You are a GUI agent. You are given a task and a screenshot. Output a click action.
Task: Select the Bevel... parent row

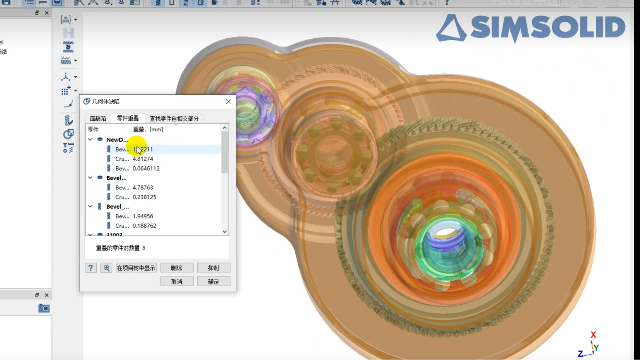[x=153, y=178]
